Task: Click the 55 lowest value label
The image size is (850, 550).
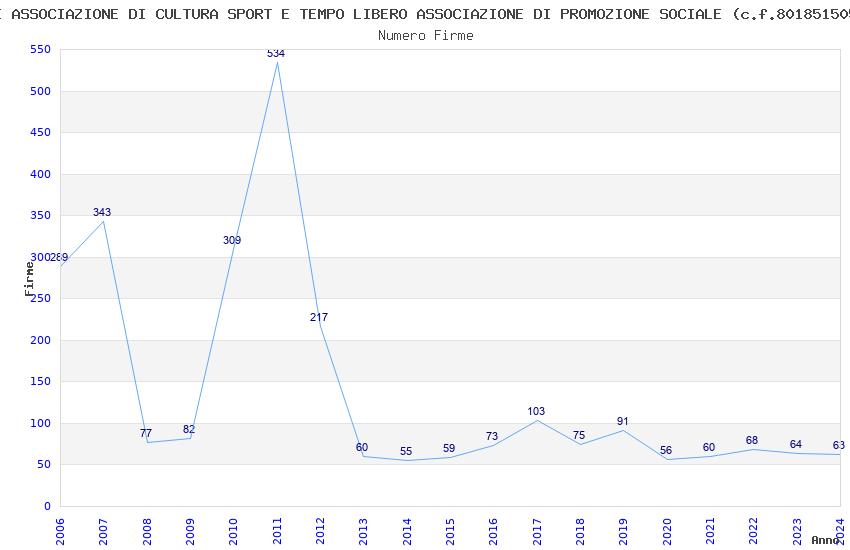Action: pos(406,451)
